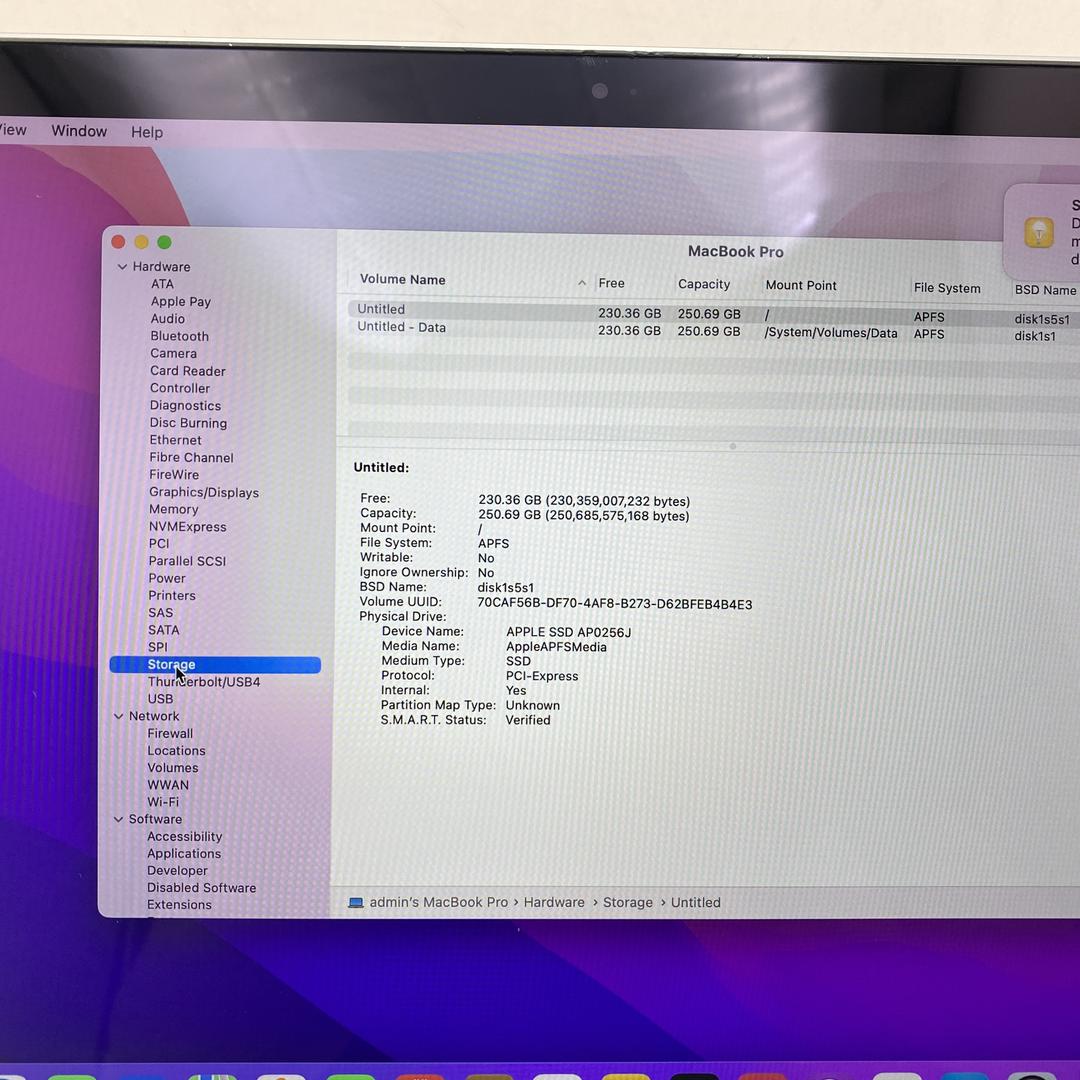Select Printers in the sidebar
This screenshot has width=1080, height=1080.
172,595
